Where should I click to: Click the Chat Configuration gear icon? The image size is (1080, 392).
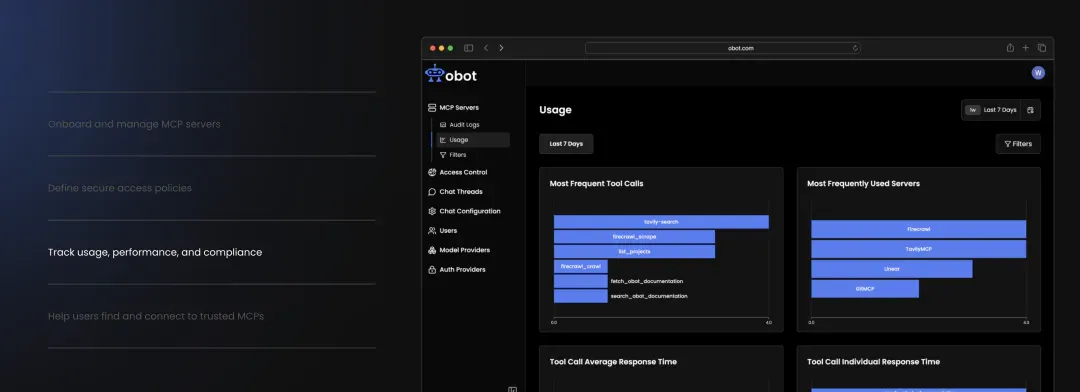[432, 211]
